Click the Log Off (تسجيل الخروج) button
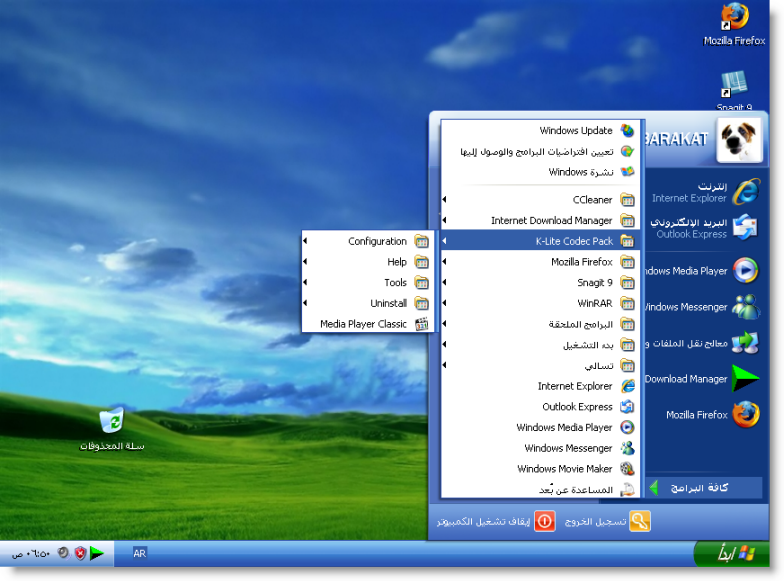 click(607, 522)
